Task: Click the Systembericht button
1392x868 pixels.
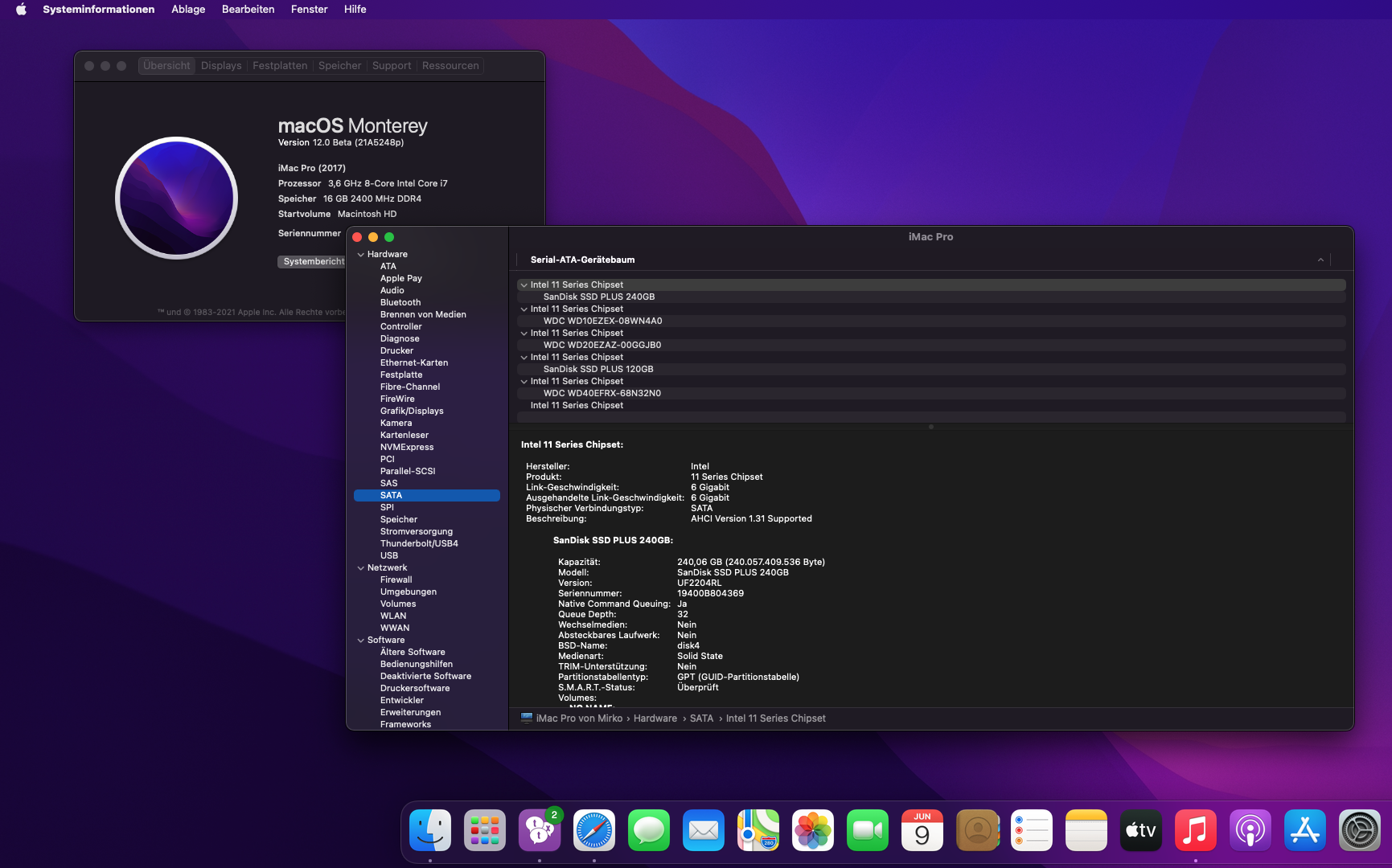Action: [x=313, y=262]
